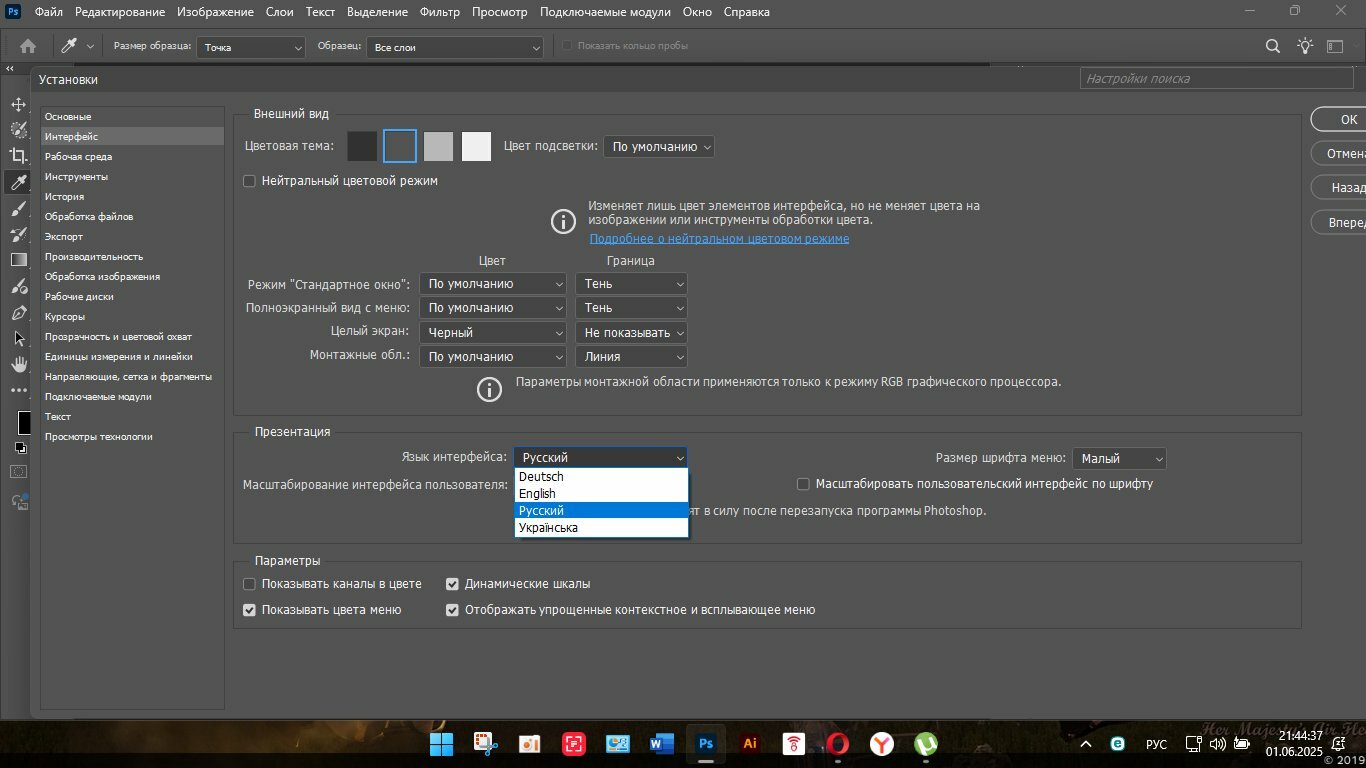The image size is (1366, 768).
Task: Open Целый экран border dropdown Не показывать
Action: click(632, 332)
